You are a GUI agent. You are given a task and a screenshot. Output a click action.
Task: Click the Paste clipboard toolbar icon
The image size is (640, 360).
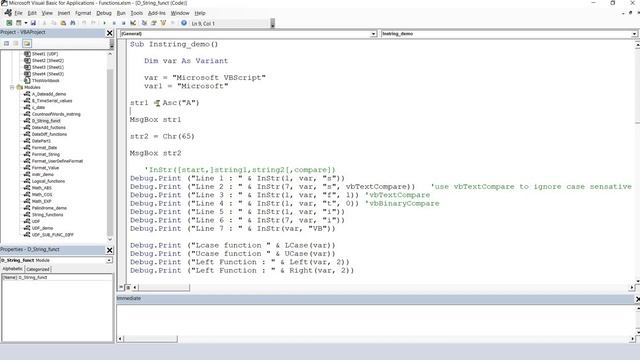[63, 23]
